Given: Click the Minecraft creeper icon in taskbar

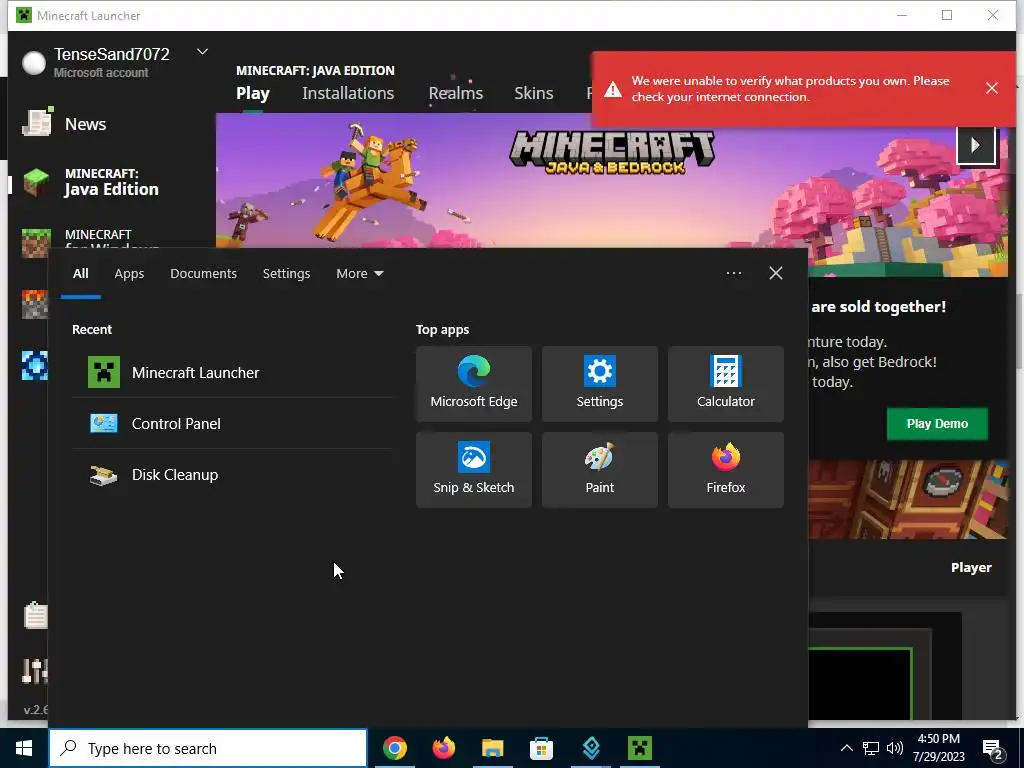Looking at the screenshot, I should (x=639, y=748).
